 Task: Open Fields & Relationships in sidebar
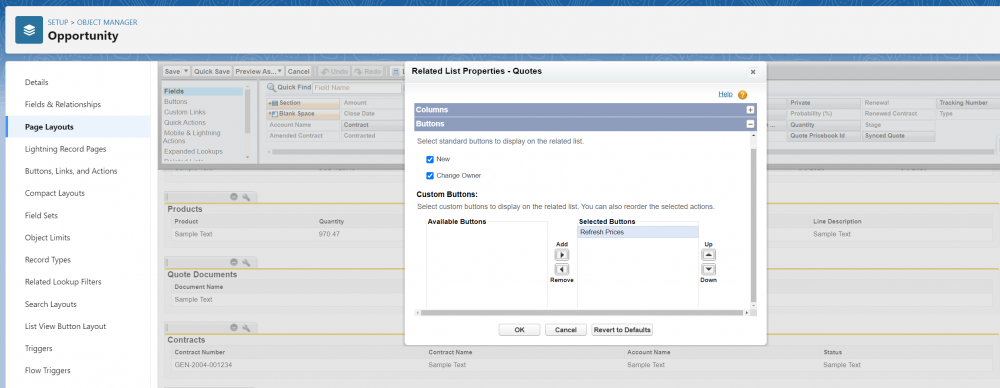point(62,105)
